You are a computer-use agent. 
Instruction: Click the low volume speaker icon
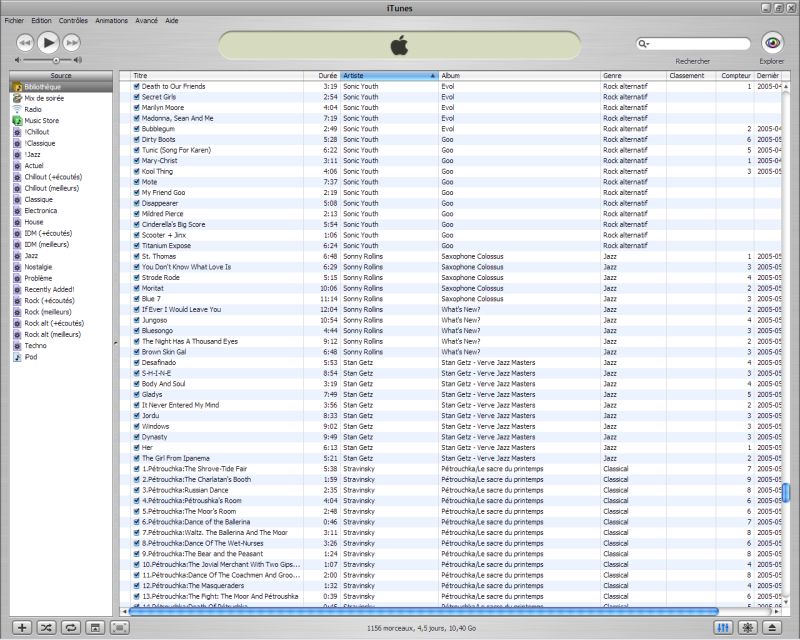tap(18, 60)
